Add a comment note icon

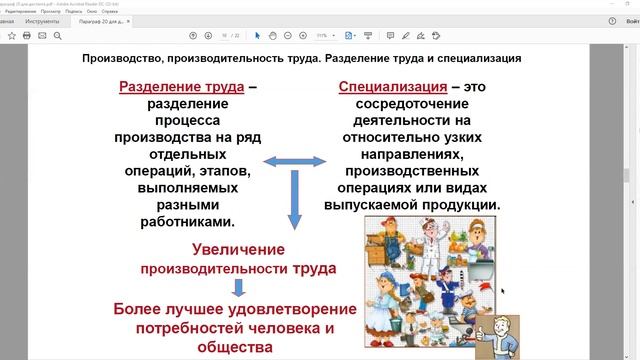pyautogui.click(x=390, y=36)
